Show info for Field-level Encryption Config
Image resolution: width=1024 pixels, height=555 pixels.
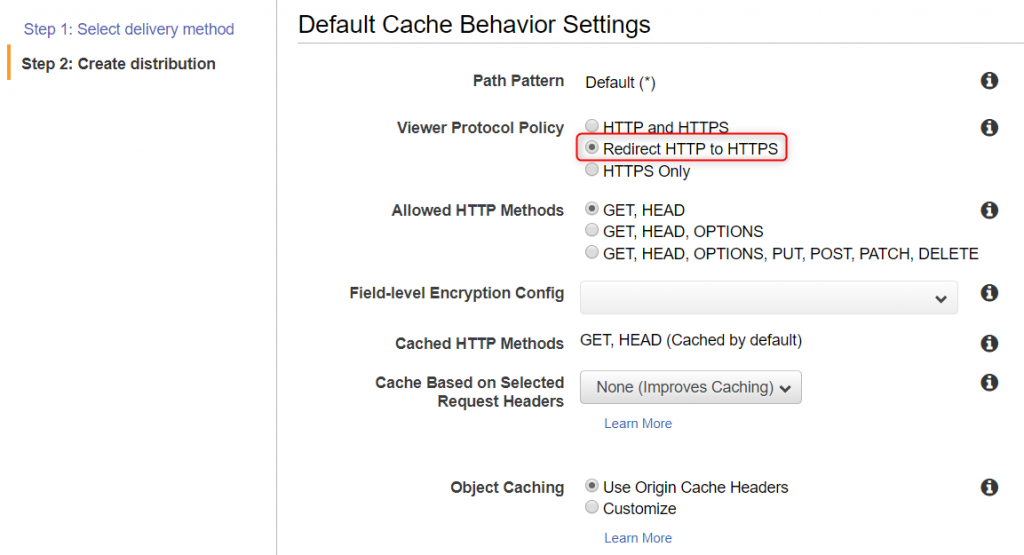click(989, 293)
